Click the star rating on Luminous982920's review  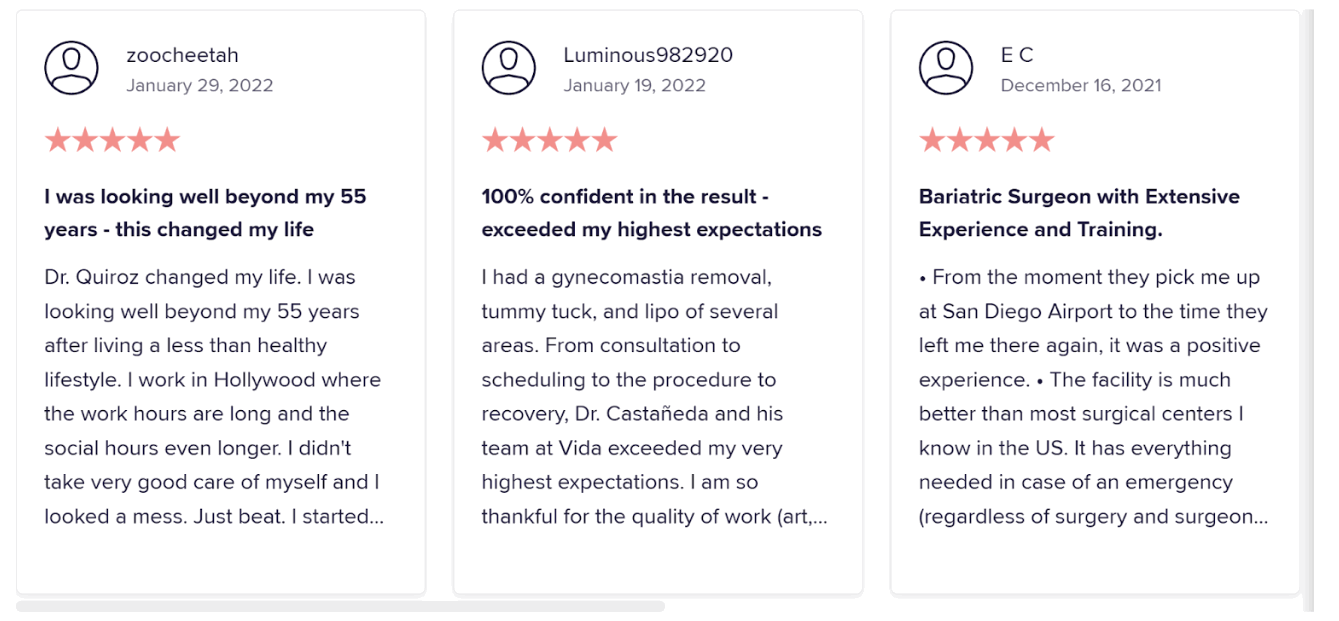click(550, 140)
